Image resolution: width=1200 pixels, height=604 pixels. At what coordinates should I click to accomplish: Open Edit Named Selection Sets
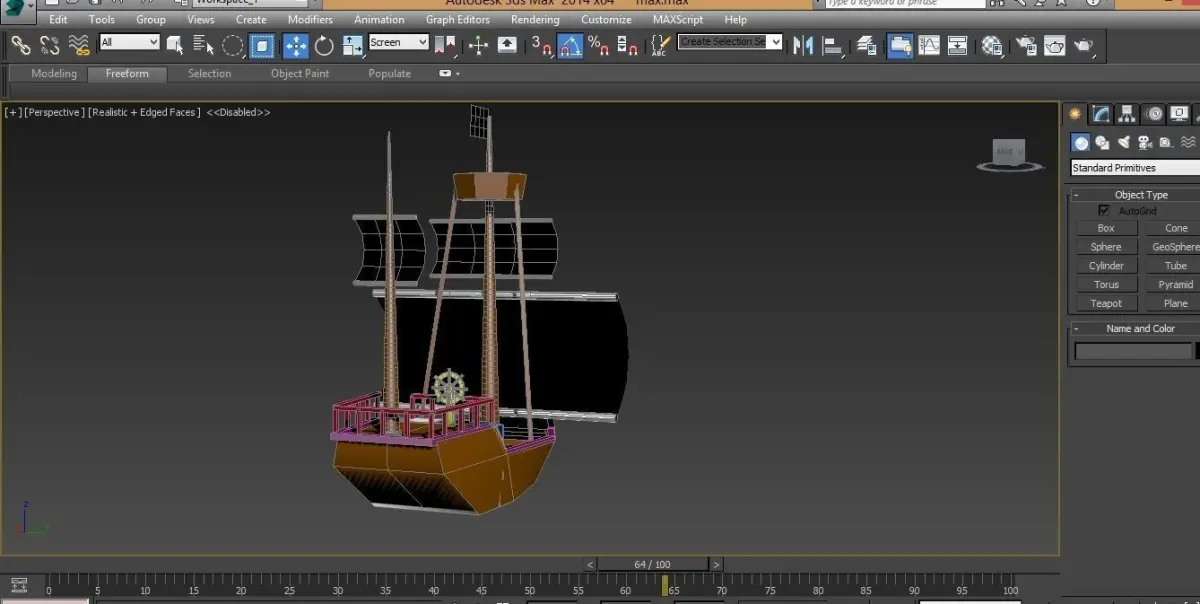[x=660, y=45]
